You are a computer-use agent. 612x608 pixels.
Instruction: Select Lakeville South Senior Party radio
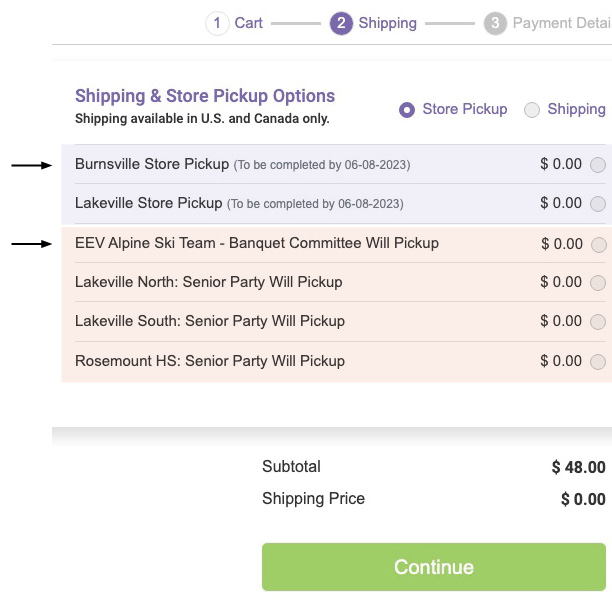pos(598,322)
